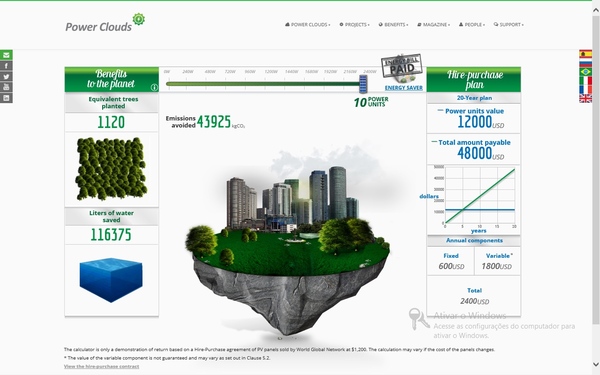The height and width of the screenshot is (375, 600).
Task: View the hire-purchase contract link
Action: click(101, 366)
